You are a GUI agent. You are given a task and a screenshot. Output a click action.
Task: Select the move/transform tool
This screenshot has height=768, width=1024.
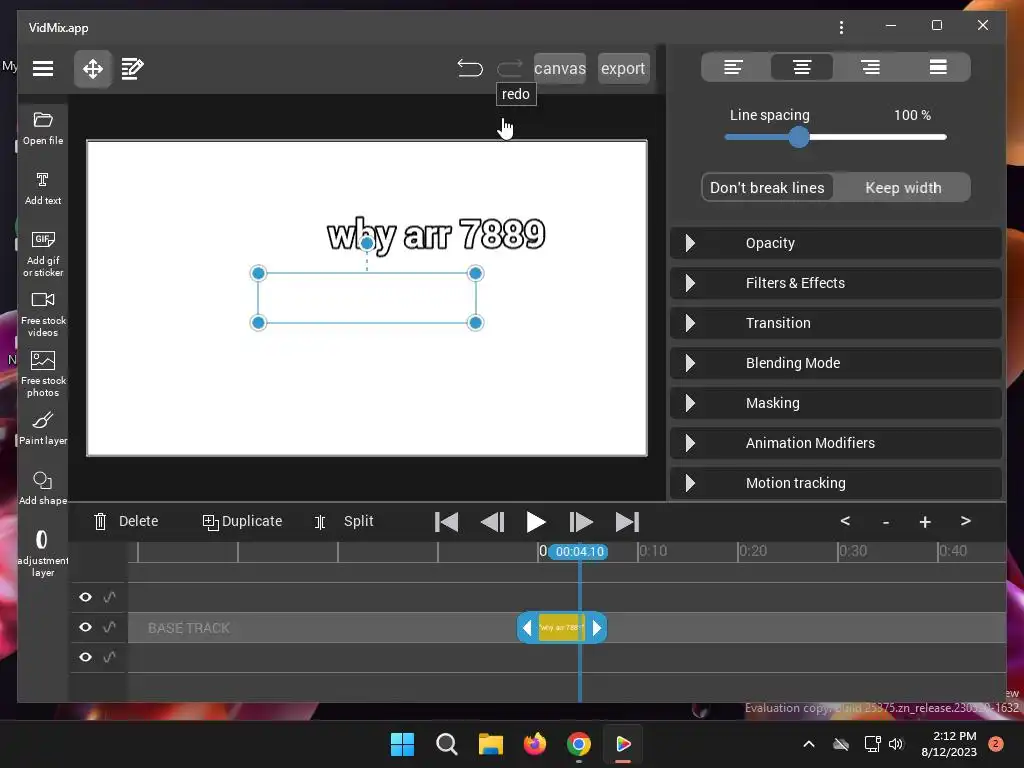pos(93,69)
